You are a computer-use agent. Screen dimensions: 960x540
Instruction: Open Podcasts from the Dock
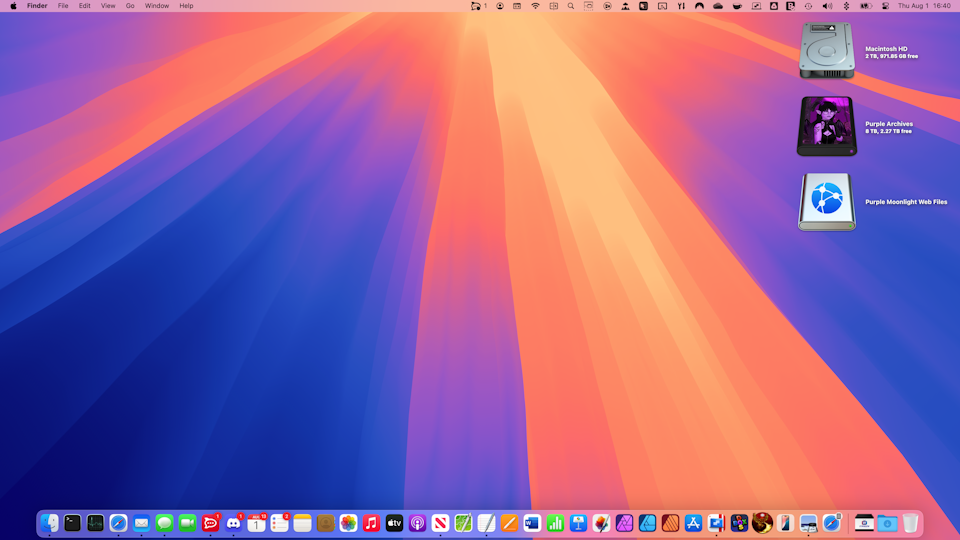pyautogui.click(x=418, y=523)
